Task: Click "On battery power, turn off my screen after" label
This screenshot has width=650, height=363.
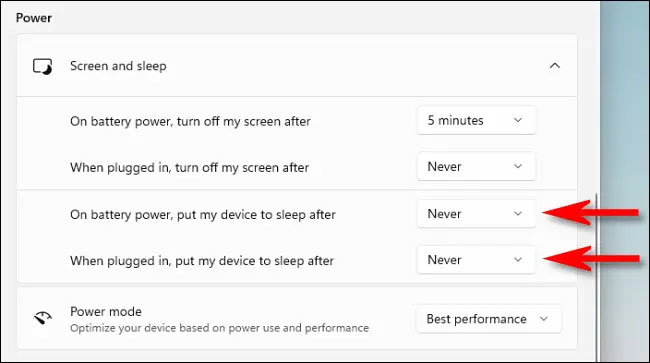Action: click(190, 121)
